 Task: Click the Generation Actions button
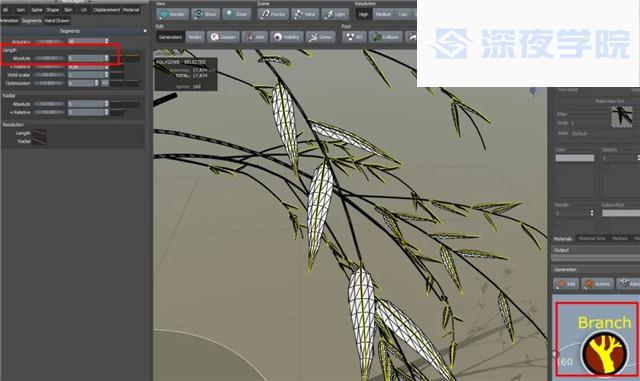tap(598, 284)
